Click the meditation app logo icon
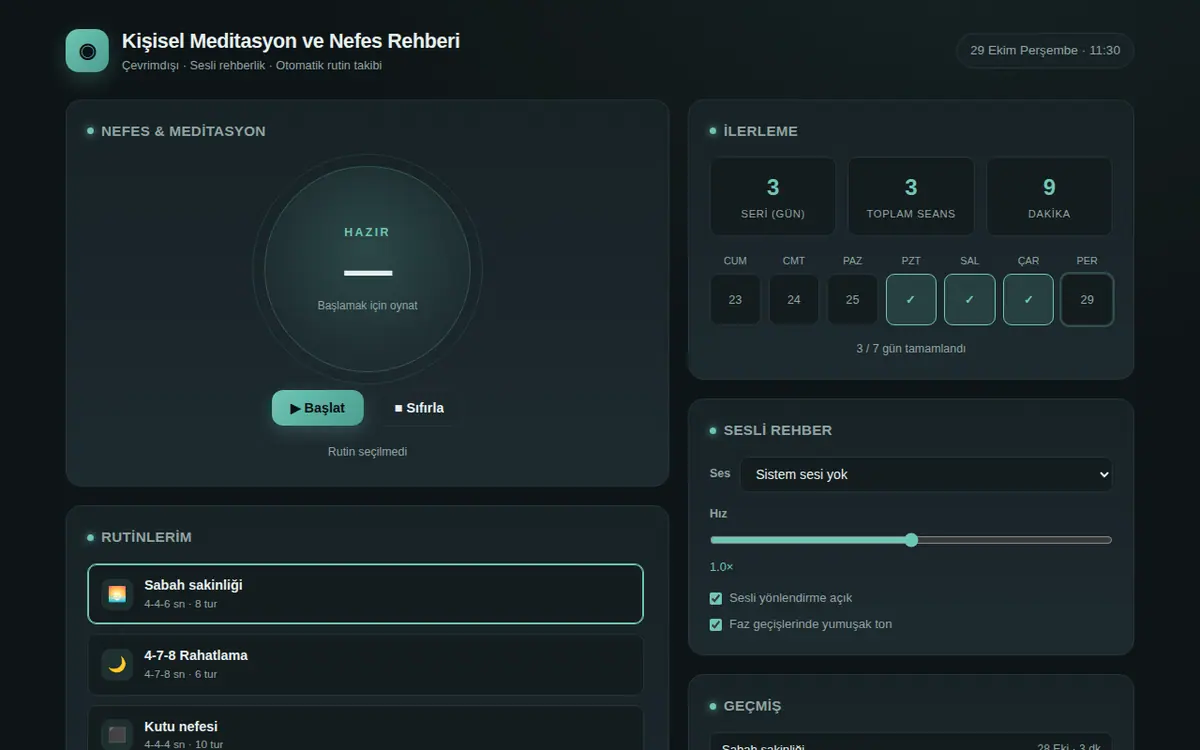The width and height of the screenshot is (1200, 750). (87, 51)
